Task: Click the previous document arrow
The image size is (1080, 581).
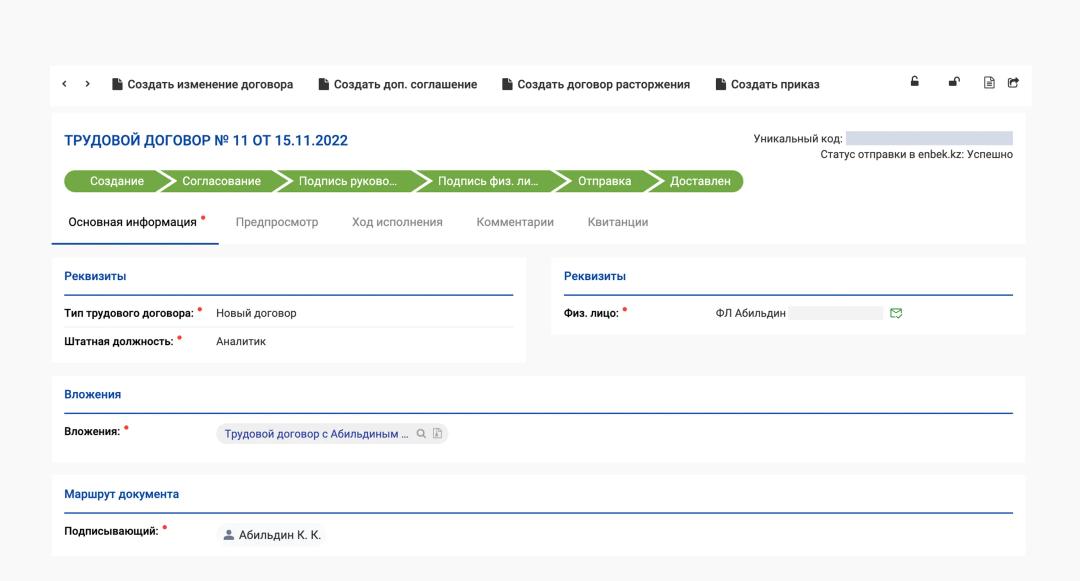Action: tap(65, 84)
